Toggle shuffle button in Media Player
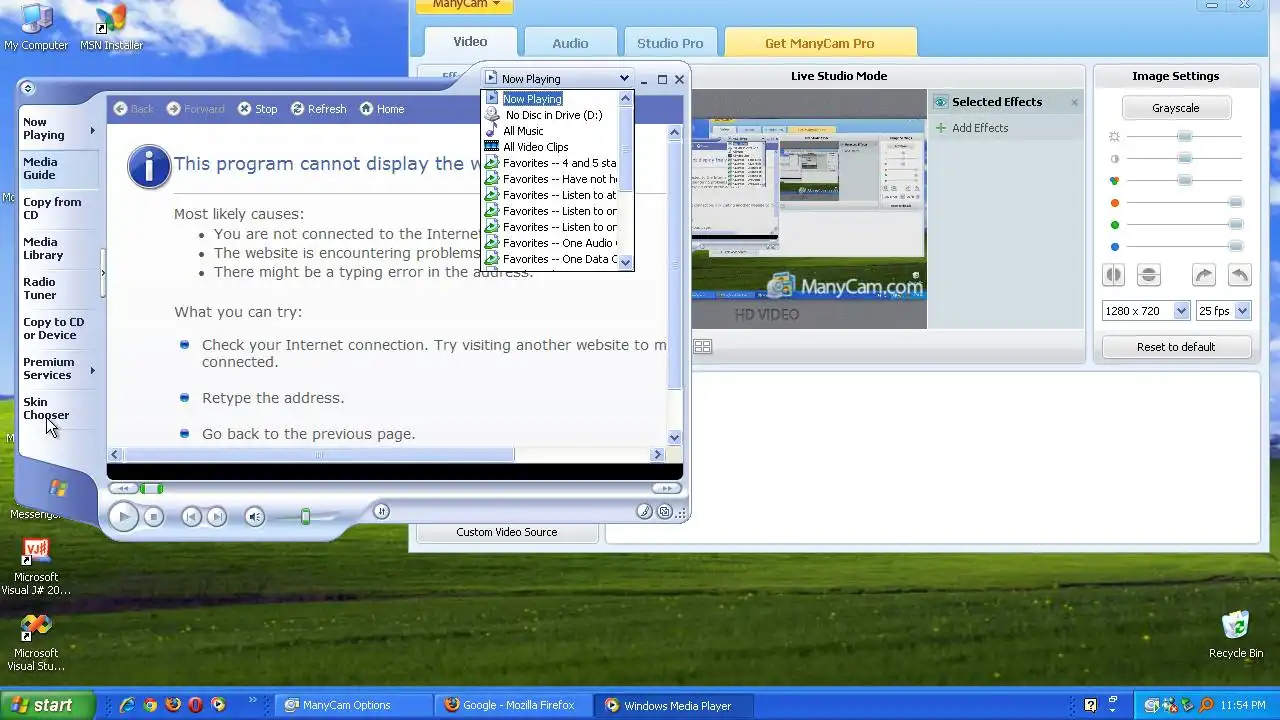Viewport: 1280px width, 720px height. (x=381, y=511)
